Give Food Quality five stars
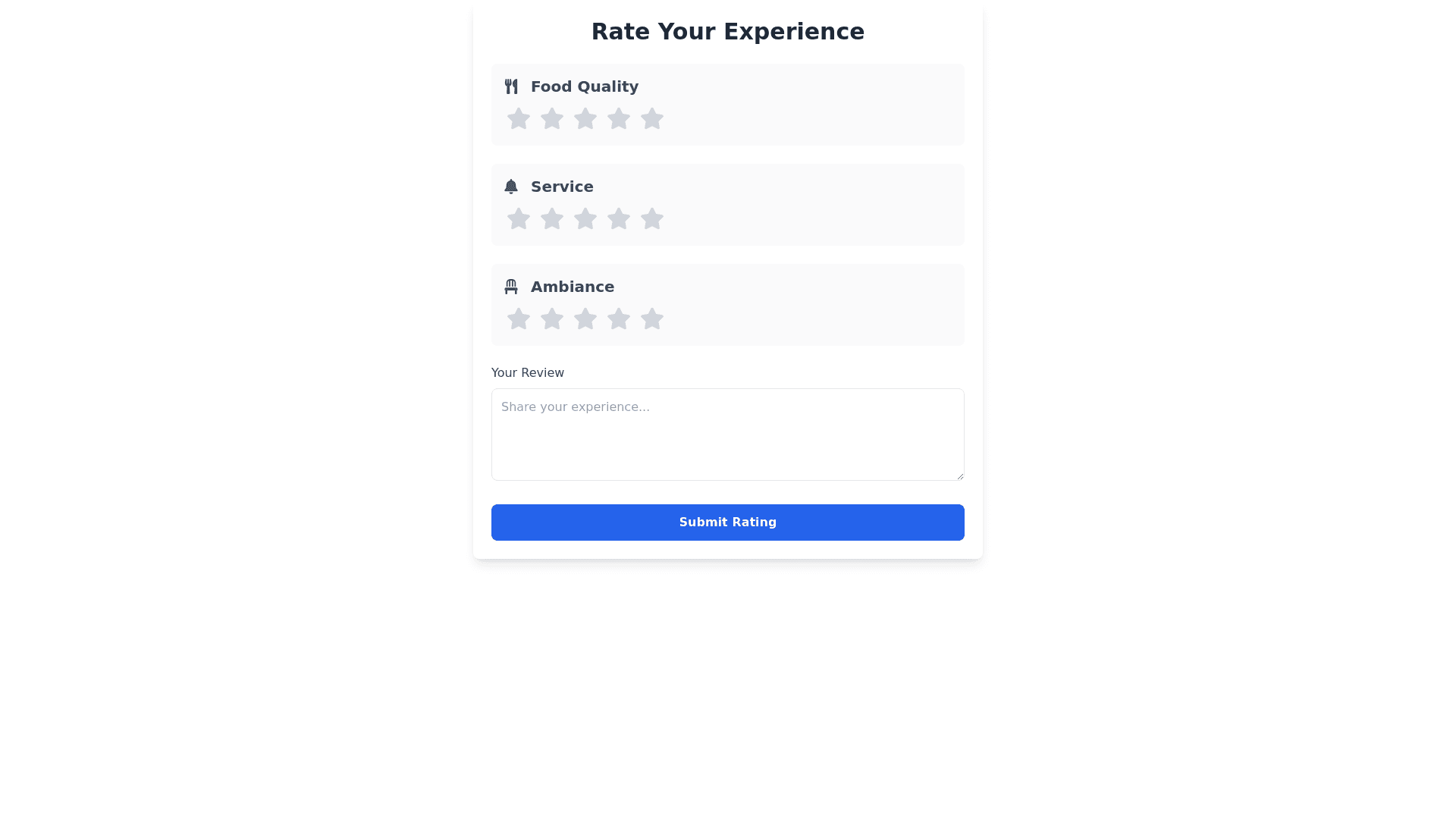The height and width of the screenshot is (819, 1456). click(652, 119)
